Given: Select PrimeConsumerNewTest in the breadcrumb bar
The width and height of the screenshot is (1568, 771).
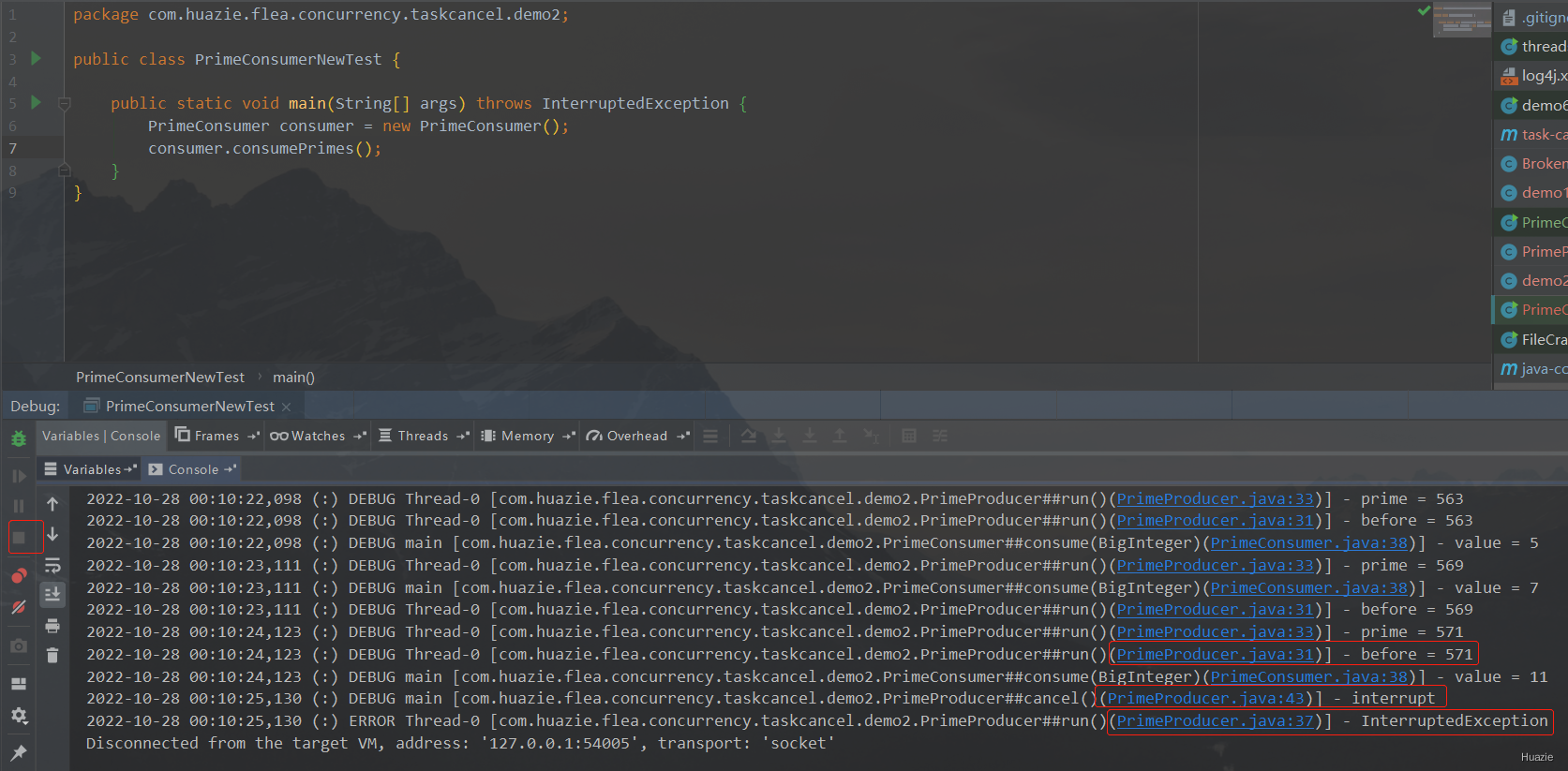Looking at the screenshot, I should coord(160,377).
